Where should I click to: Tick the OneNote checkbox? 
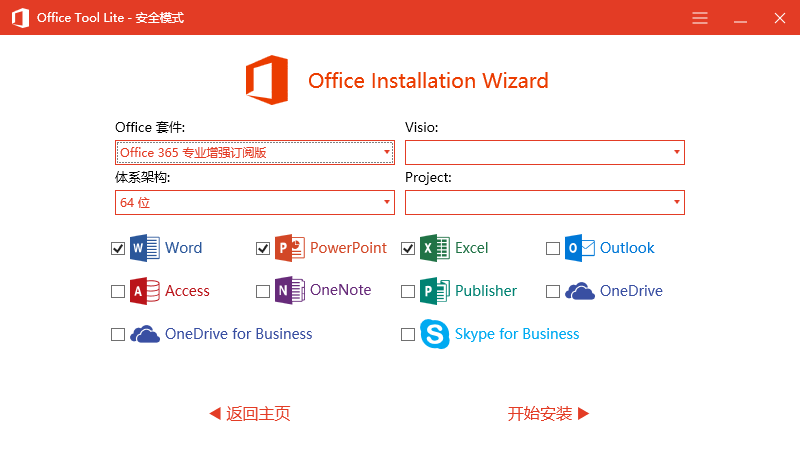263,292
